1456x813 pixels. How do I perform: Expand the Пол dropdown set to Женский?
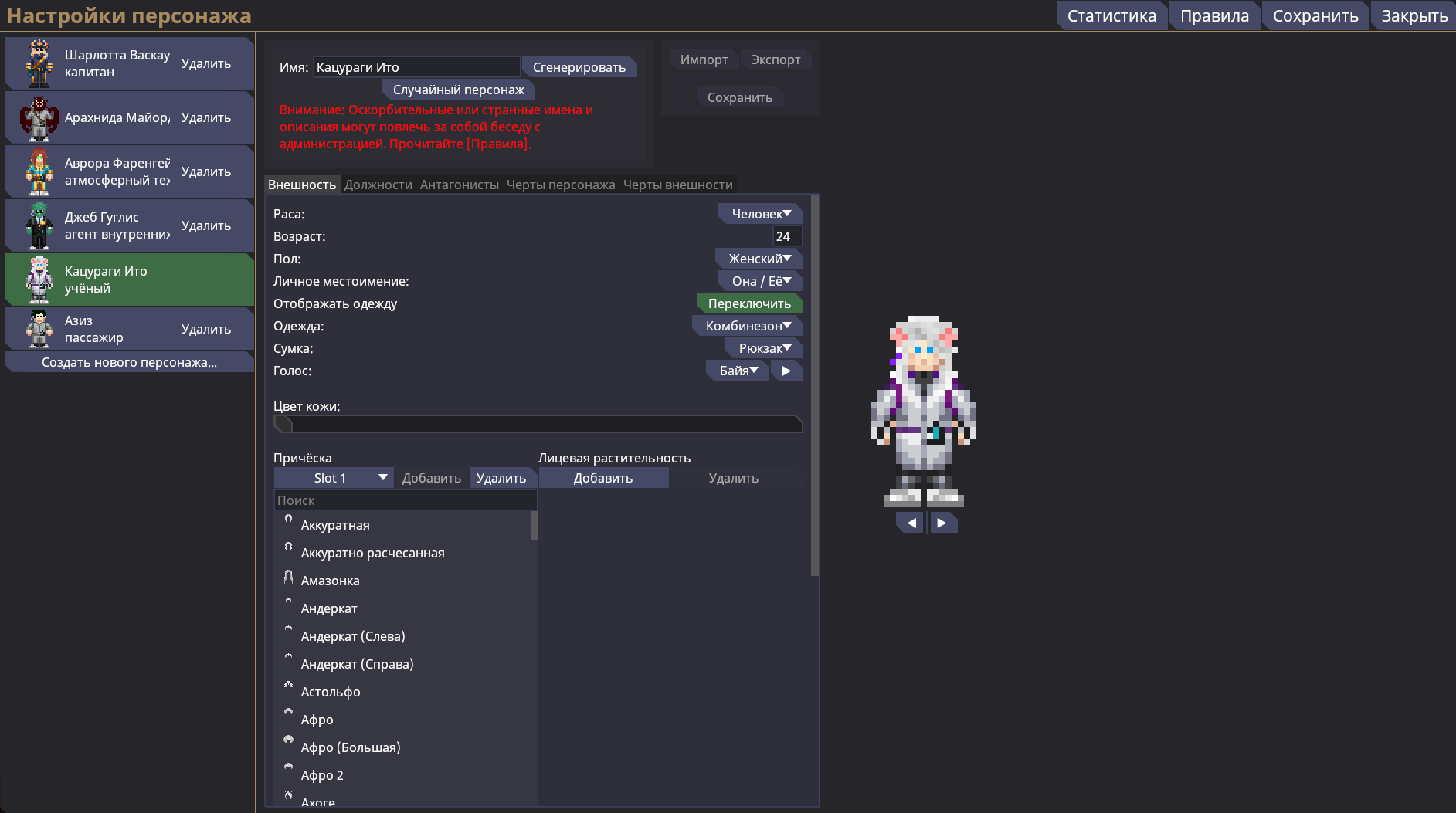coord(759,259)
